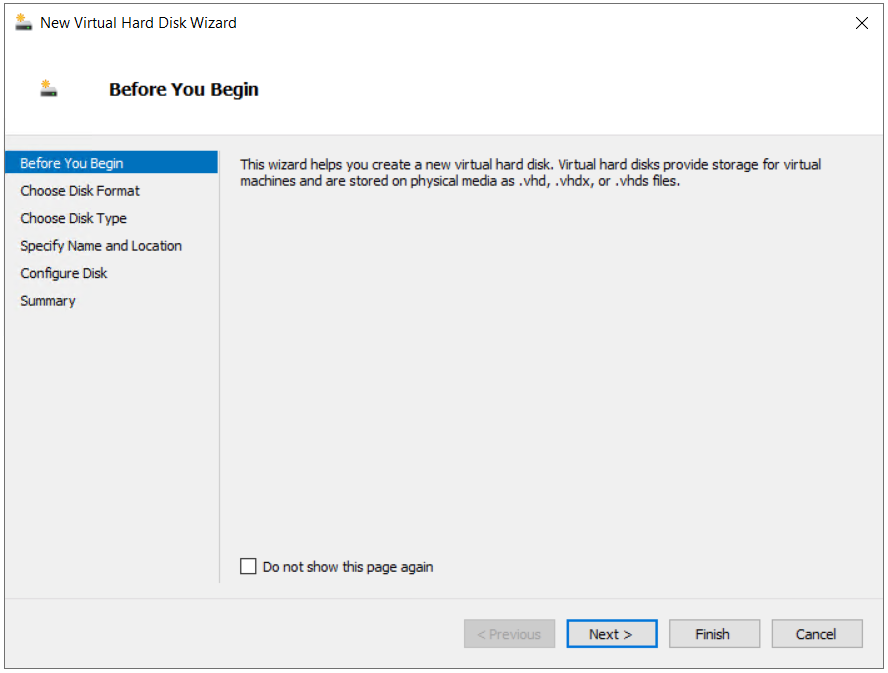Select the Before You Begin sidebar step
Screen dimensions: 888x673
pos(72,163)
